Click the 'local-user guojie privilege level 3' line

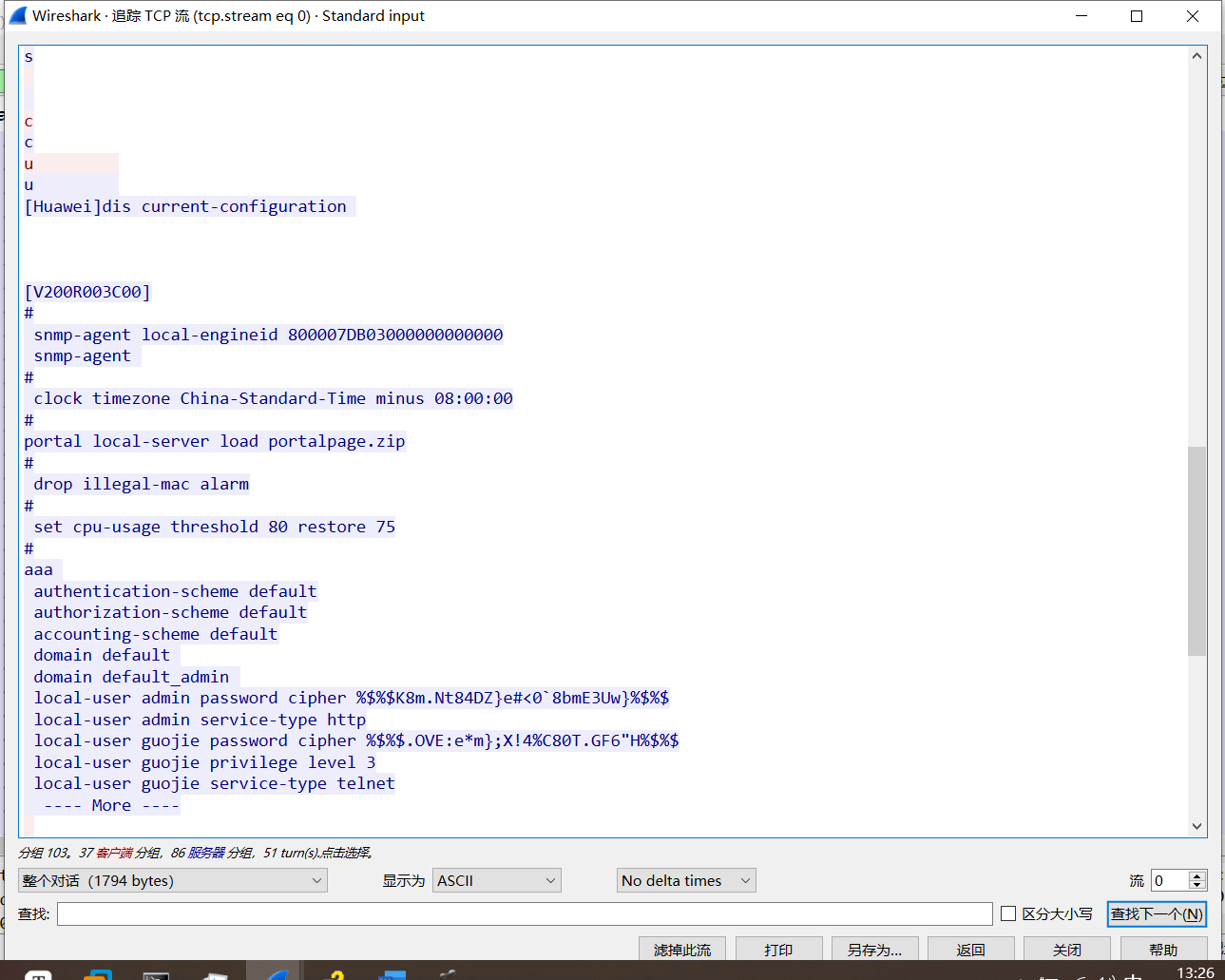[x=204, y=762]
